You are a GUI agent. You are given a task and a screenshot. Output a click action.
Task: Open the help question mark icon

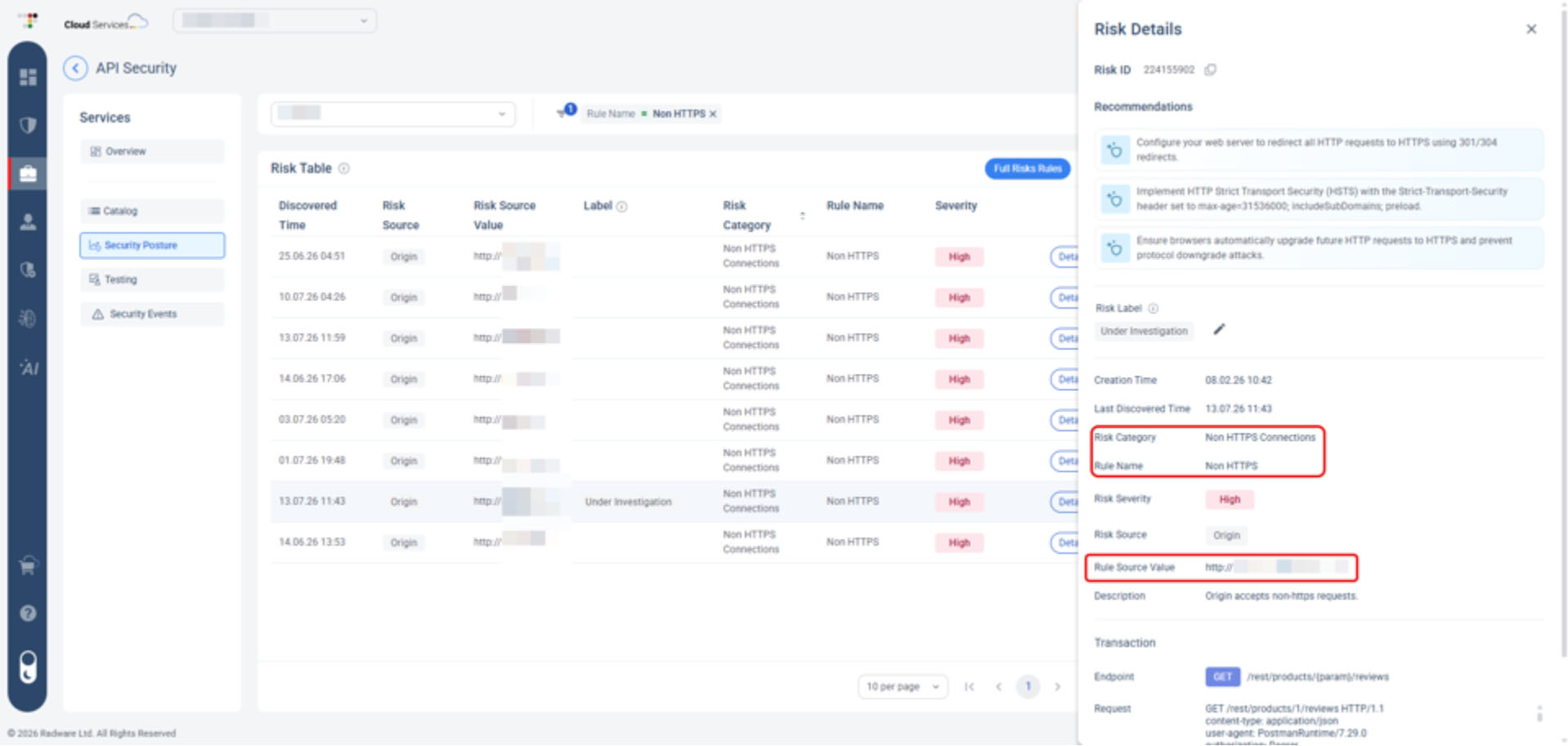[x=28, y=613]
